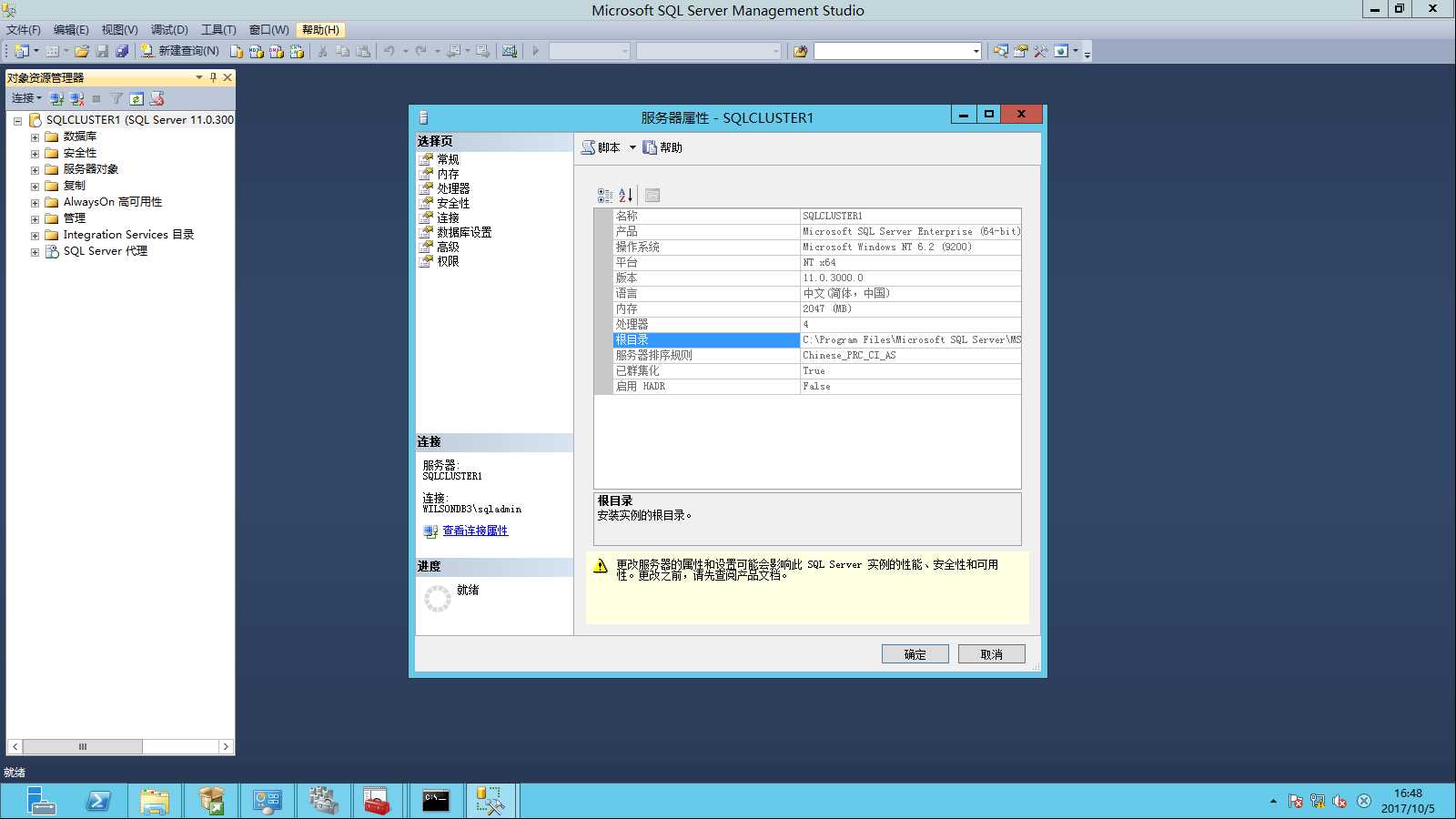Expand the 数据库 tree node
The width and height of the screenshot is (1456, 819).
[x=35, y=137]
